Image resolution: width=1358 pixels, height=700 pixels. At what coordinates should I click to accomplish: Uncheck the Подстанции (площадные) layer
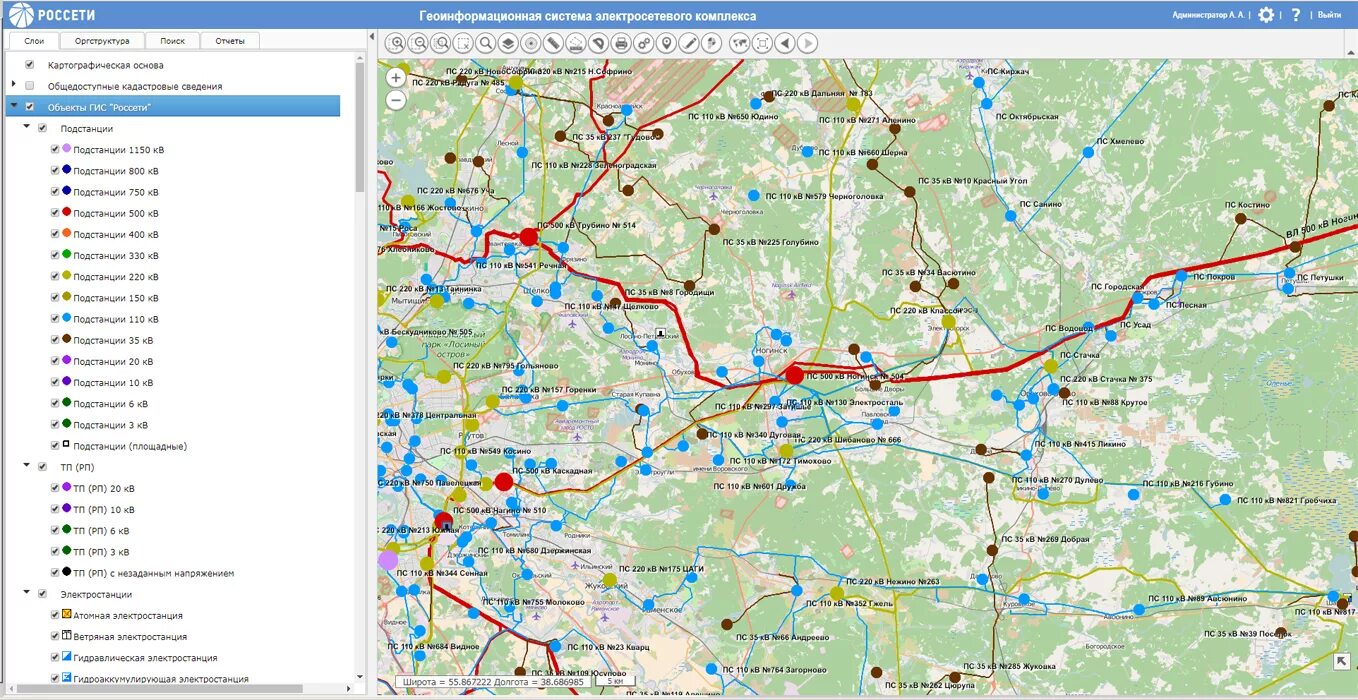pos(56,446)
